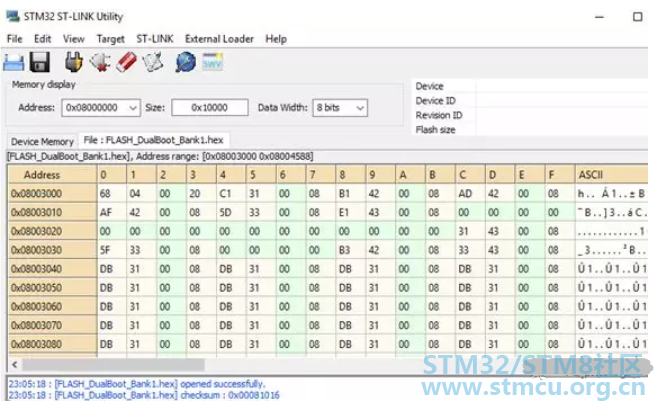Open the SWV viewer icon
The height and width of the screenshot is (410, 654).
click(x=212, y=62)
